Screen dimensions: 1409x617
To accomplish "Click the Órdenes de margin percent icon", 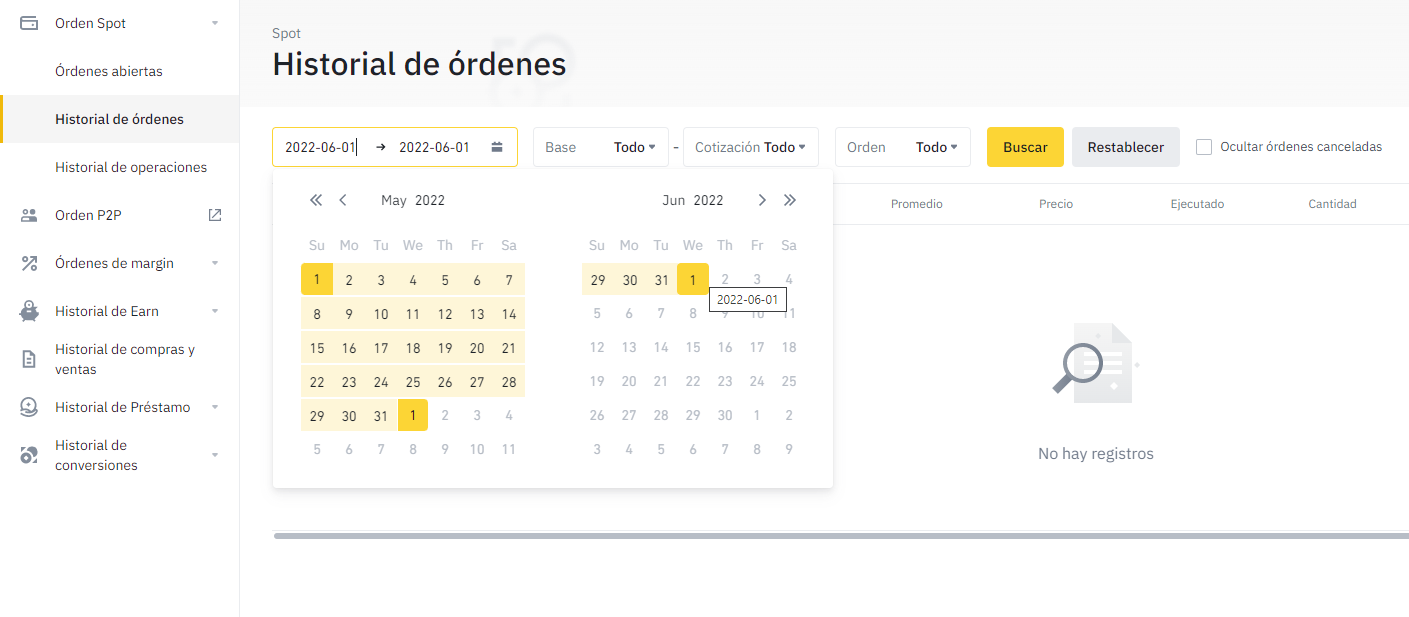I will pos(29,263).
